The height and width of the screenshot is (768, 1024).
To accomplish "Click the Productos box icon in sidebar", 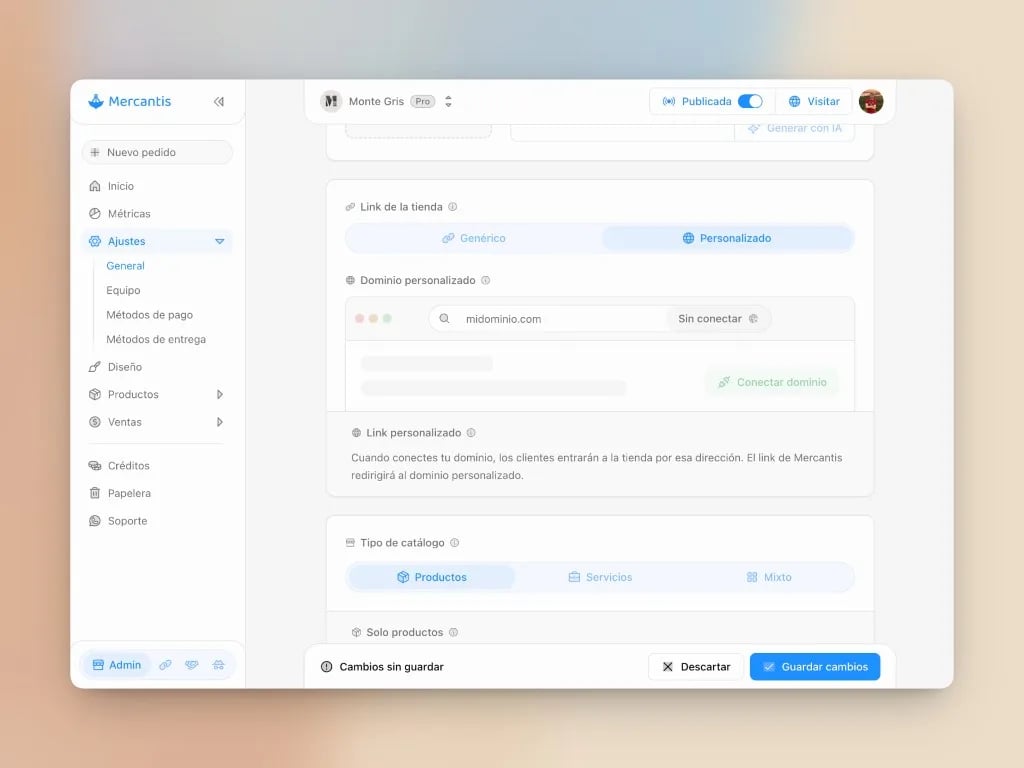I will coord(95,394).
